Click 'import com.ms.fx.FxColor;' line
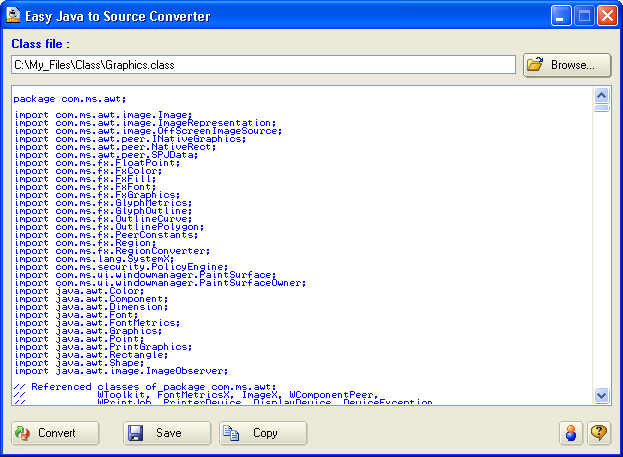The height and width of the screenshot is (457, 623). pos(88,171)
